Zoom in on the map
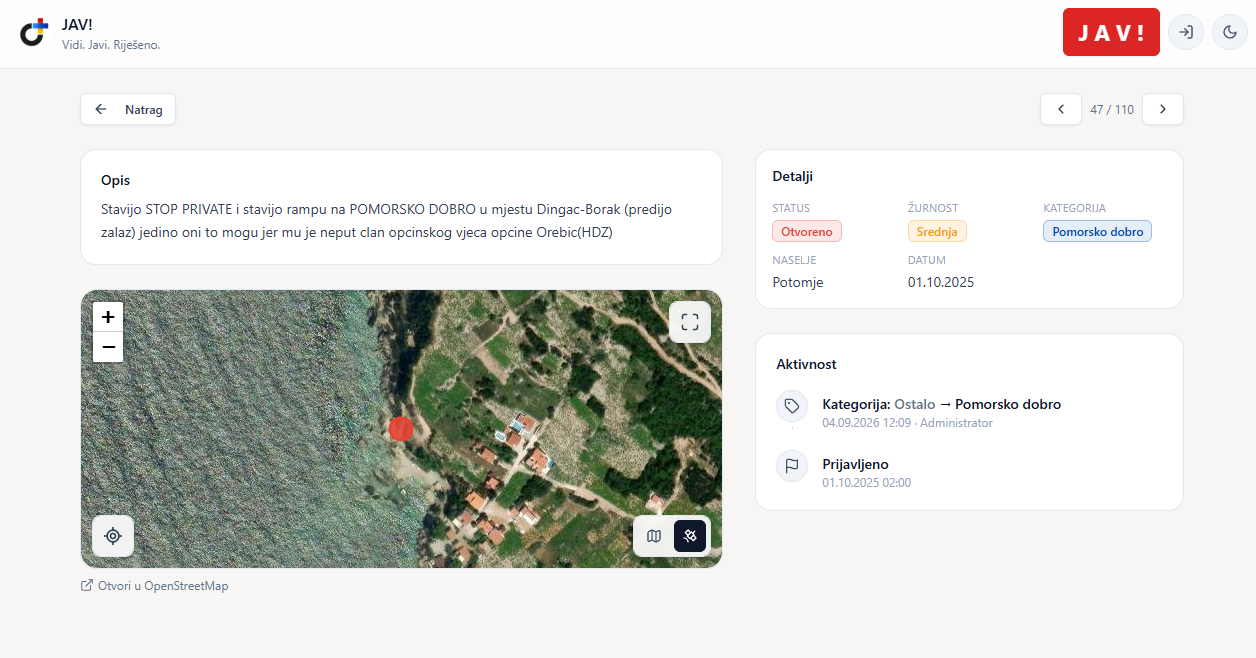This screenshot has height=658, width=1256. click(x=108, y=317)
